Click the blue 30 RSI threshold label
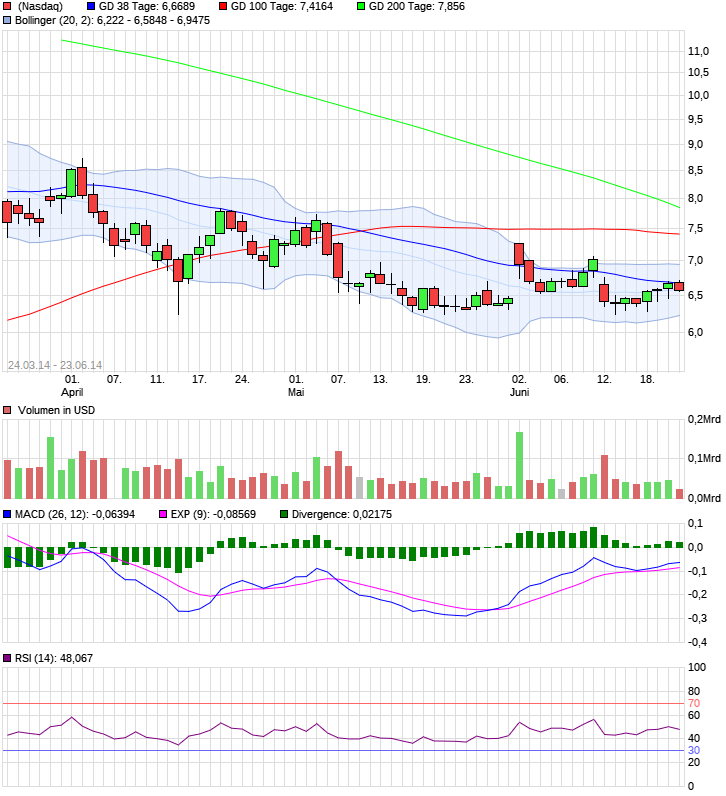 [x=694, y=750]
